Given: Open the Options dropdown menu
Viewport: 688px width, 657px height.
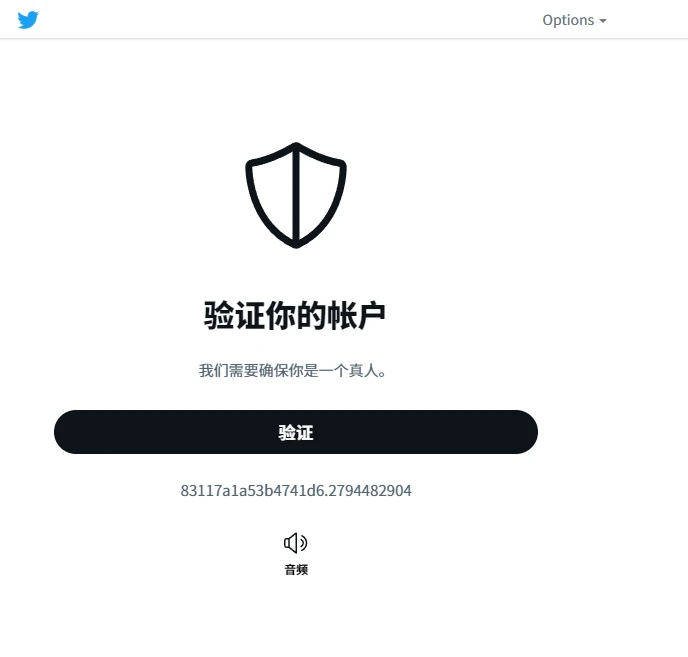Looking at the screenshot, I should [x=574, y=20].
